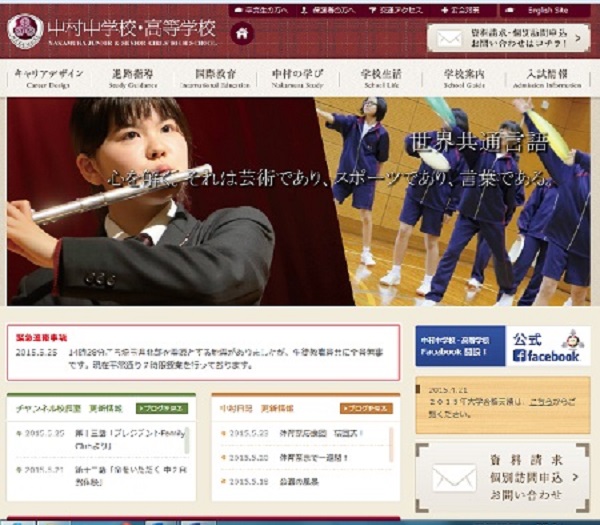
Task: Click the envelope icon in the header banner
Action: click(446, 38)
